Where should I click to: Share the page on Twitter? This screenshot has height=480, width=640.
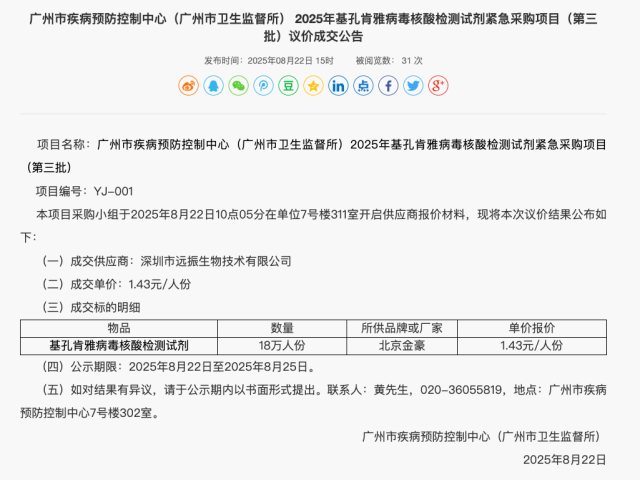(413, 86)
